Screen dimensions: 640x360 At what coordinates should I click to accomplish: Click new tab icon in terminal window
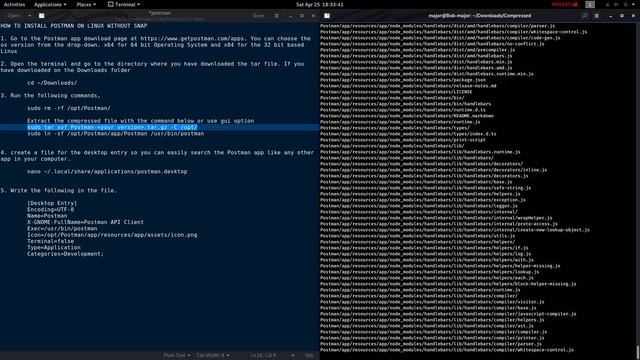tap(327, 16)
